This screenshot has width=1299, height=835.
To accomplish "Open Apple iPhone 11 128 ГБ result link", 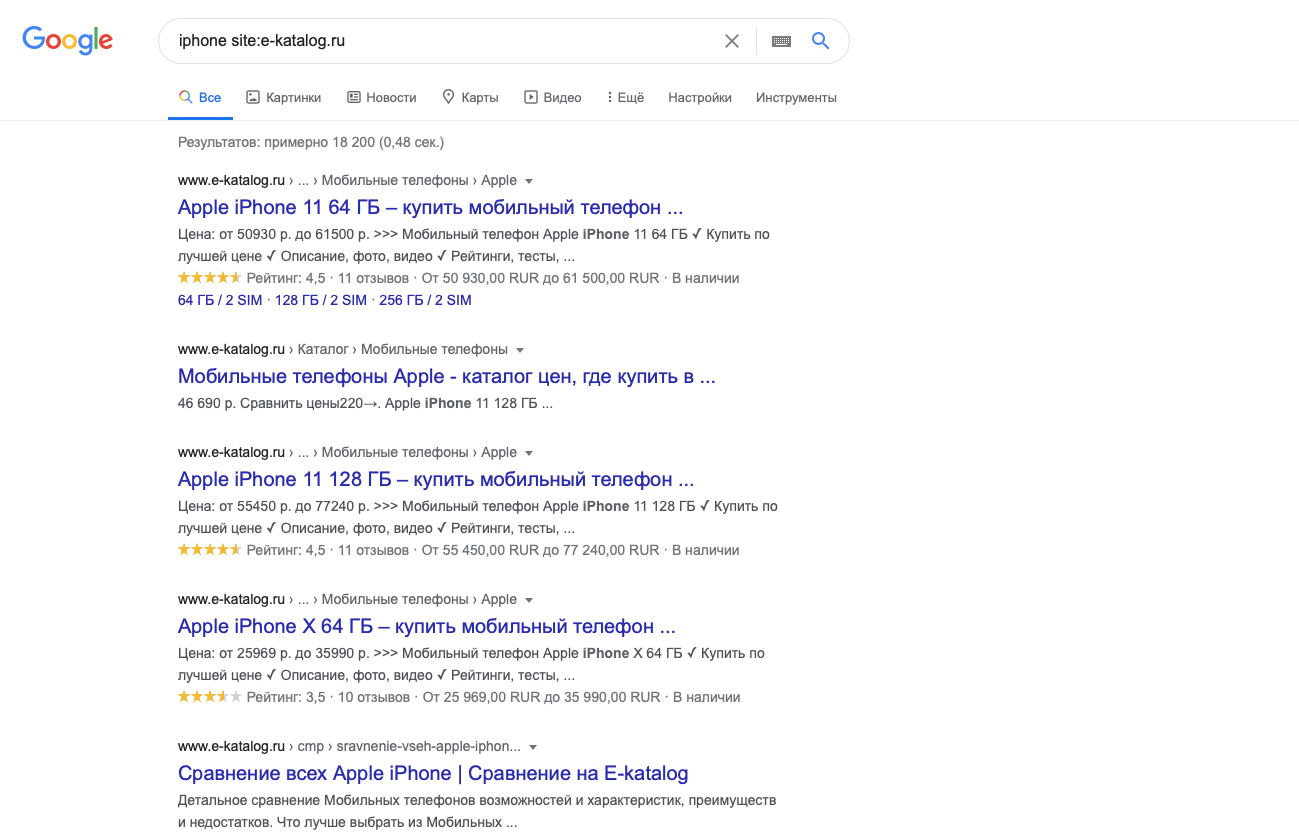I will pos(436,479).
